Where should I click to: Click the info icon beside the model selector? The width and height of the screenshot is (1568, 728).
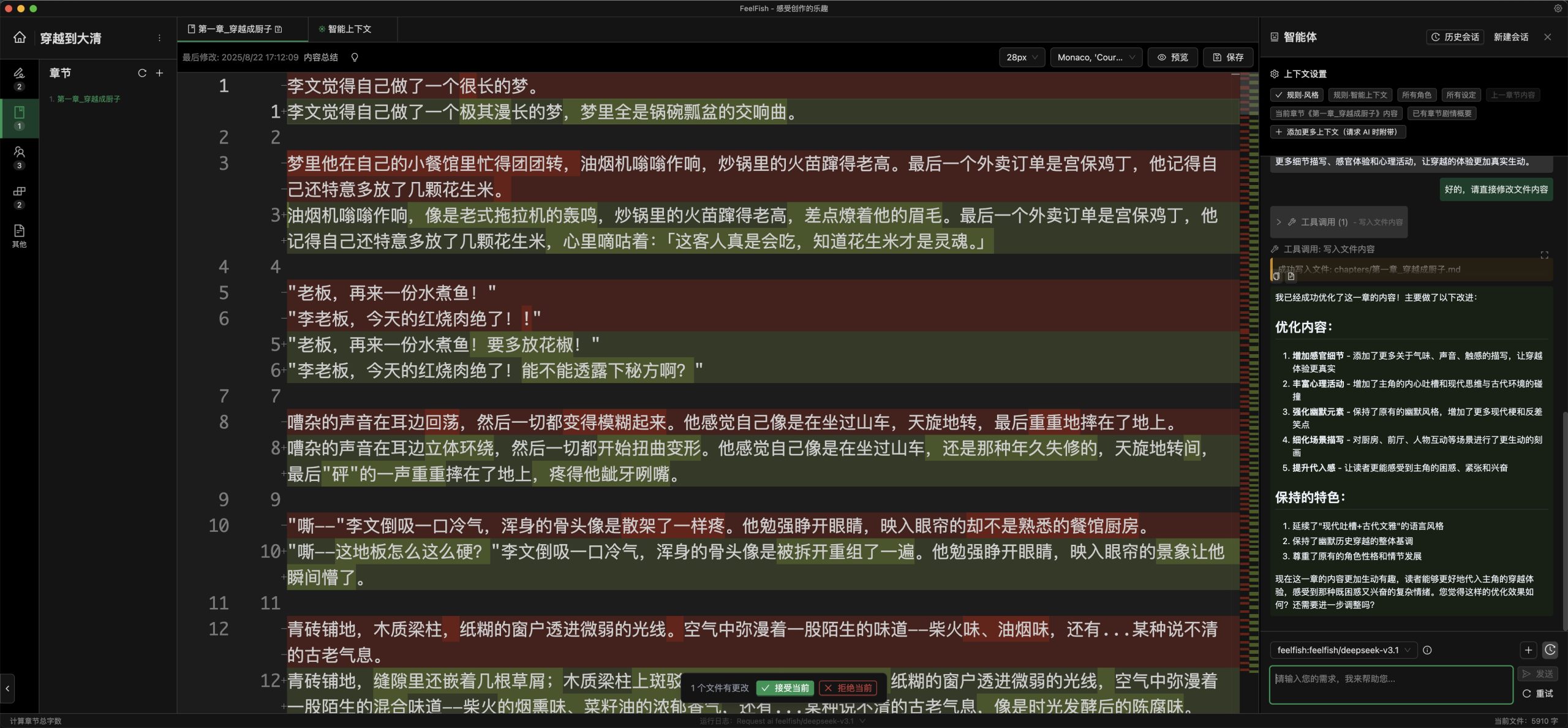[1427, 650]
